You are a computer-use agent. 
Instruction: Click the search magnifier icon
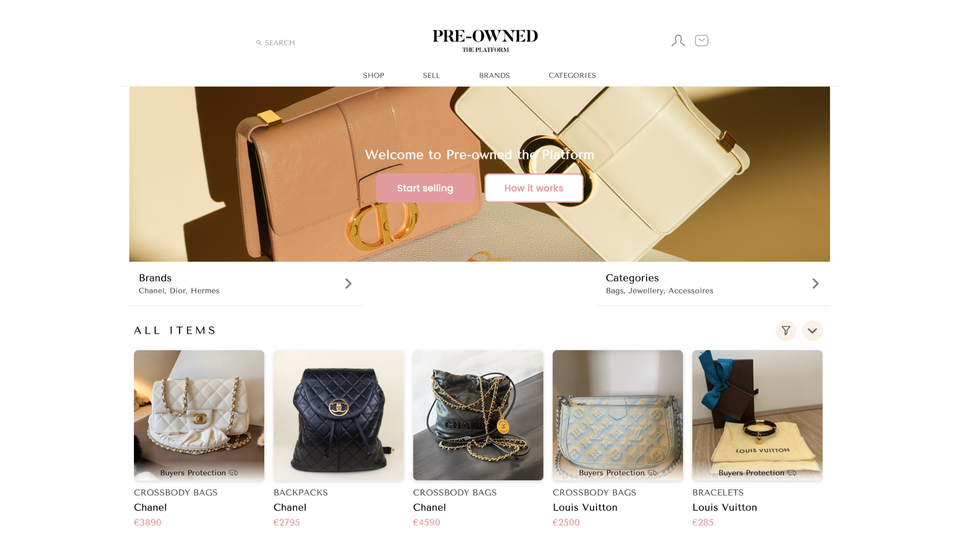pos(258,43)
